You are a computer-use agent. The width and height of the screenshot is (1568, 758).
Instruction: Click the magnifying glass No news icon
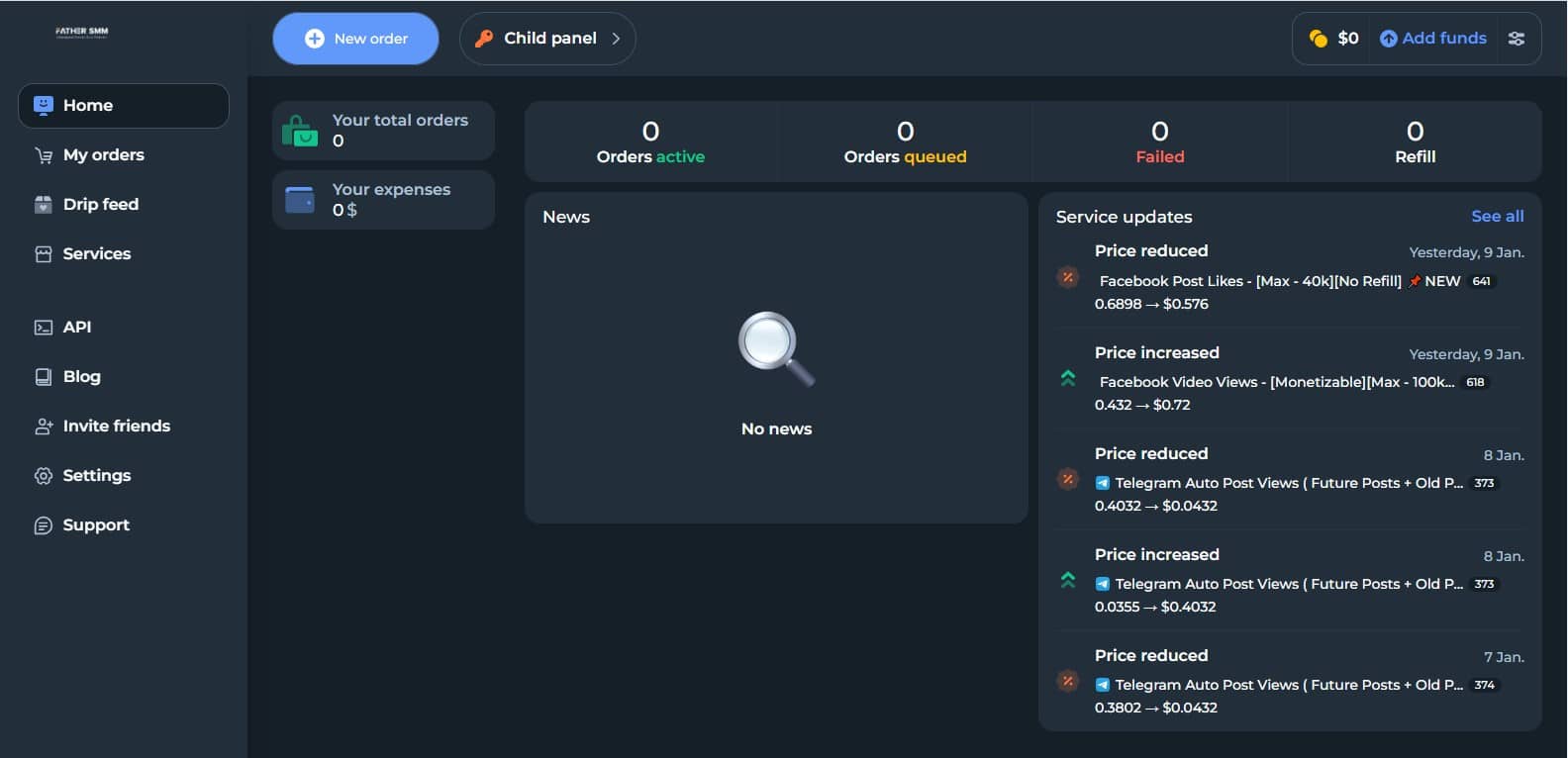[776, 348]
